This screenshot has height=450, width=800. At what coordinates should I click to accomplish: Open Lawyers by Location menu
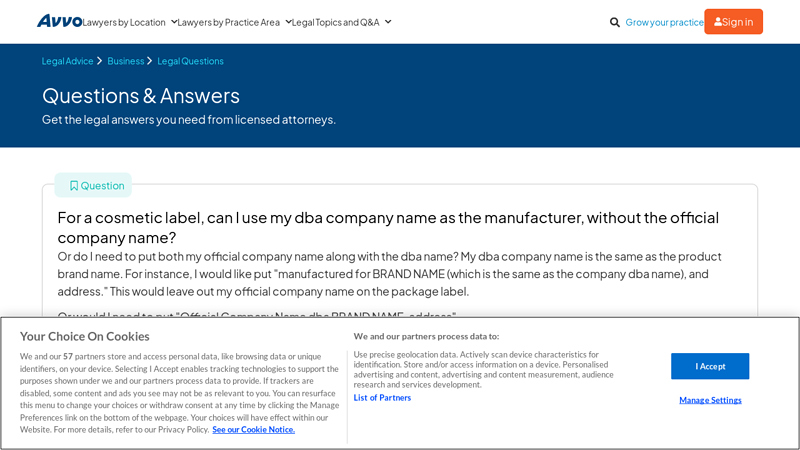click(x=124, y=22)
